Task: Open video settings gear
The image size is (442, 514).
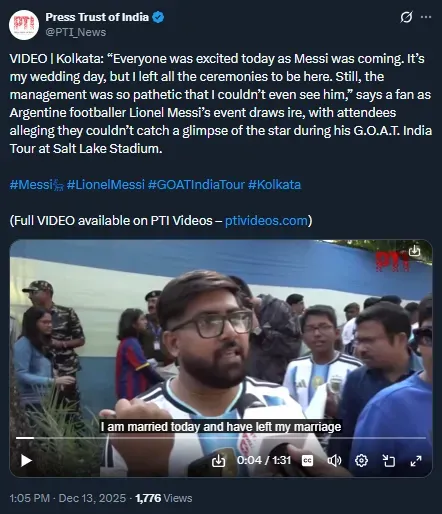Action: point(361,461)
